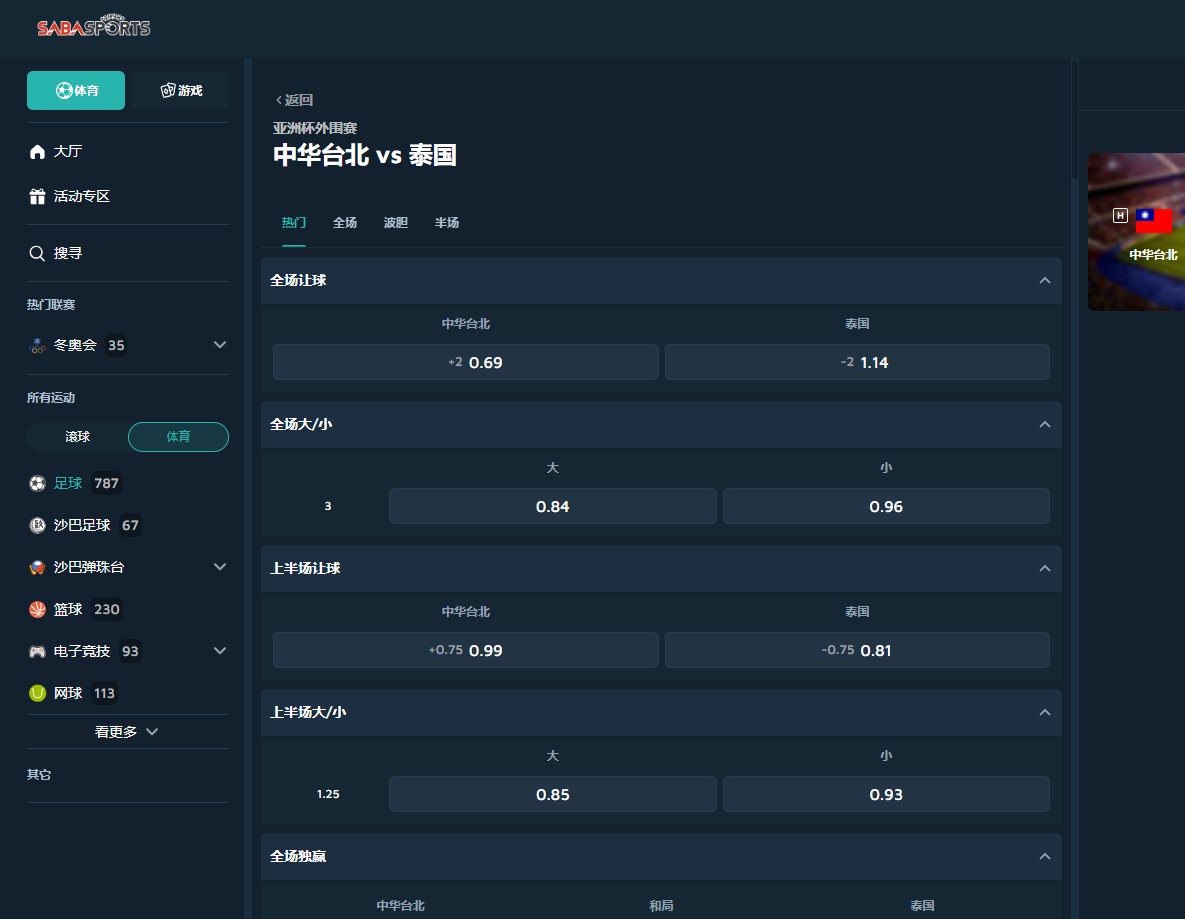1185x919 pixels.
Task: Open the 沙巴足球 category icon
Action: tap(36, 525)
